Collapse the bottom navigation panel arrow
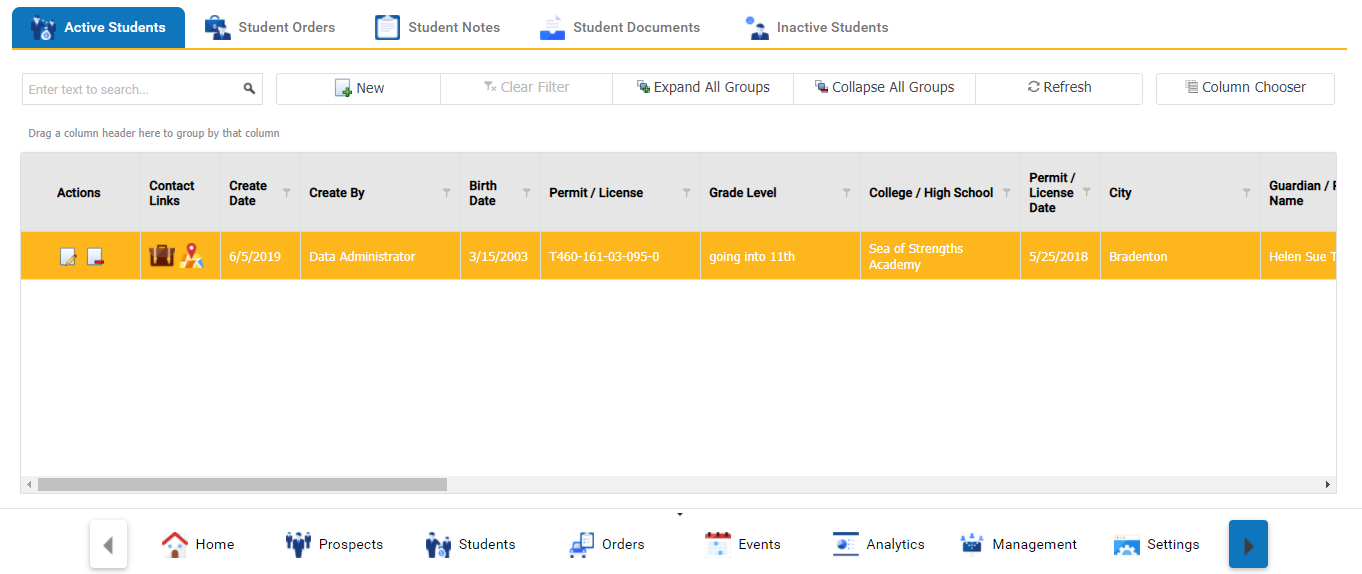The width and height of the screenshot is (1362, 574). pyautogui.click(x=680, y=514)
